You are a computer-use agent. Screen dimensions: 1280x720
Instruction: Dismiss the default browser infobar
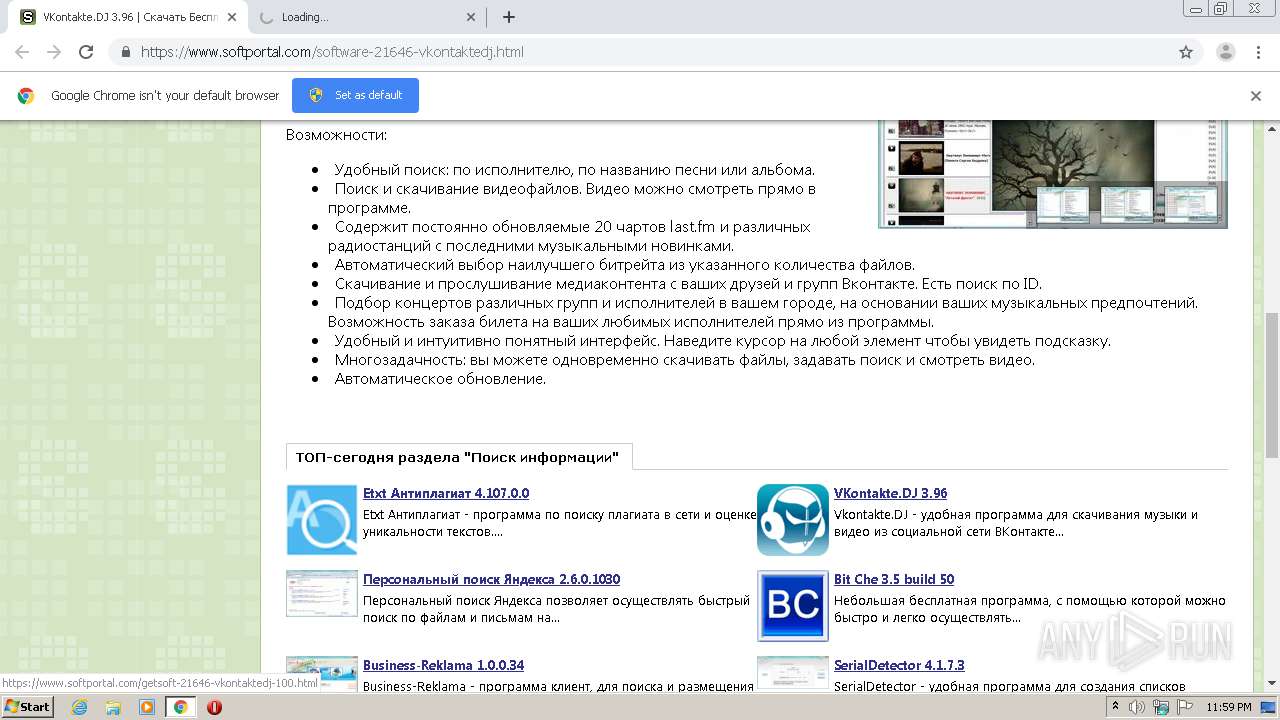coord(1256,96)
